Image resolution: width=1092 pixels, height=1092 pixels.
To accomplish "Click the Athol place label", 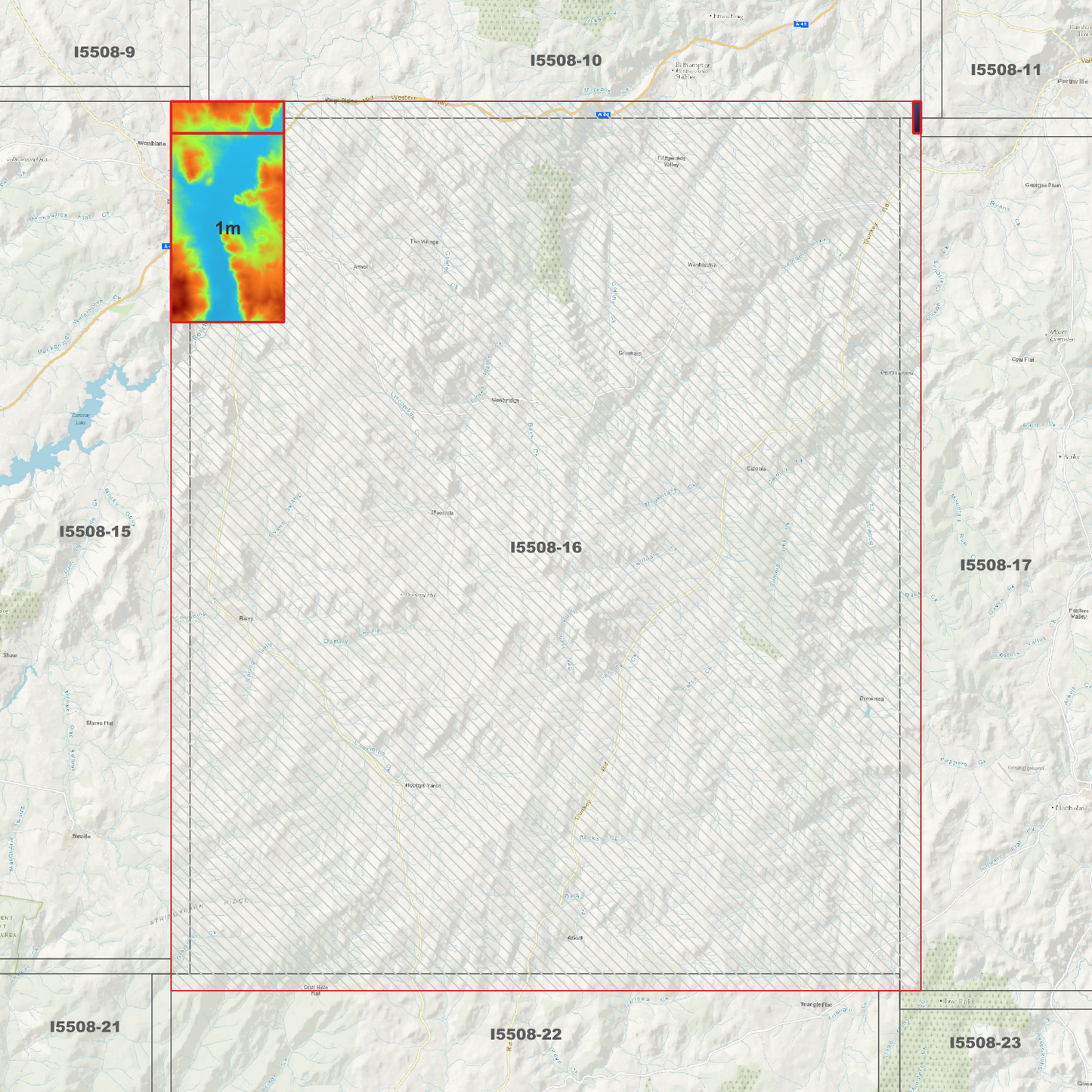I will (360, 267).
